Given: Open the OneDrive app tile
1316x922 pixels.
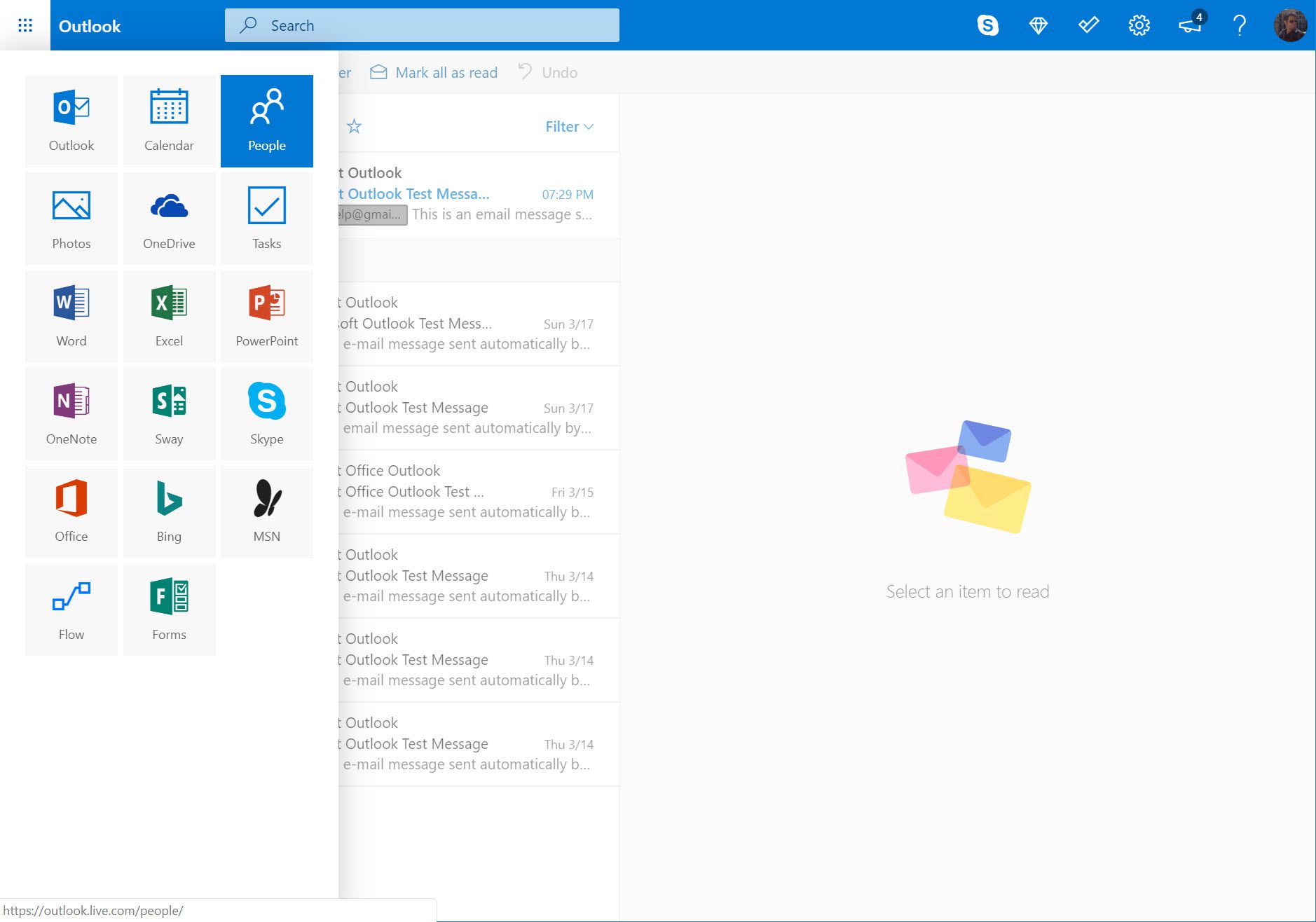Looking at the screenshot, I should pos(169,219).
